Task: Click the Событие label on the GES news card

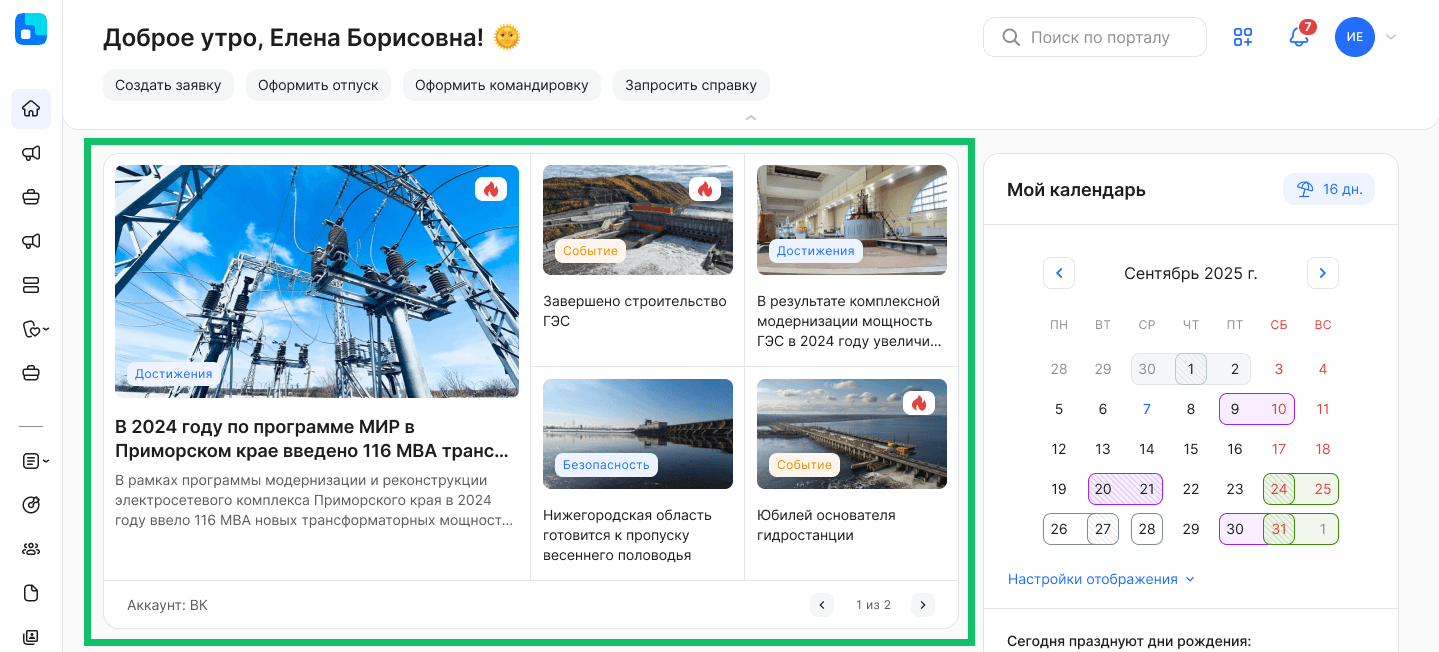Action: click(588, 251)
